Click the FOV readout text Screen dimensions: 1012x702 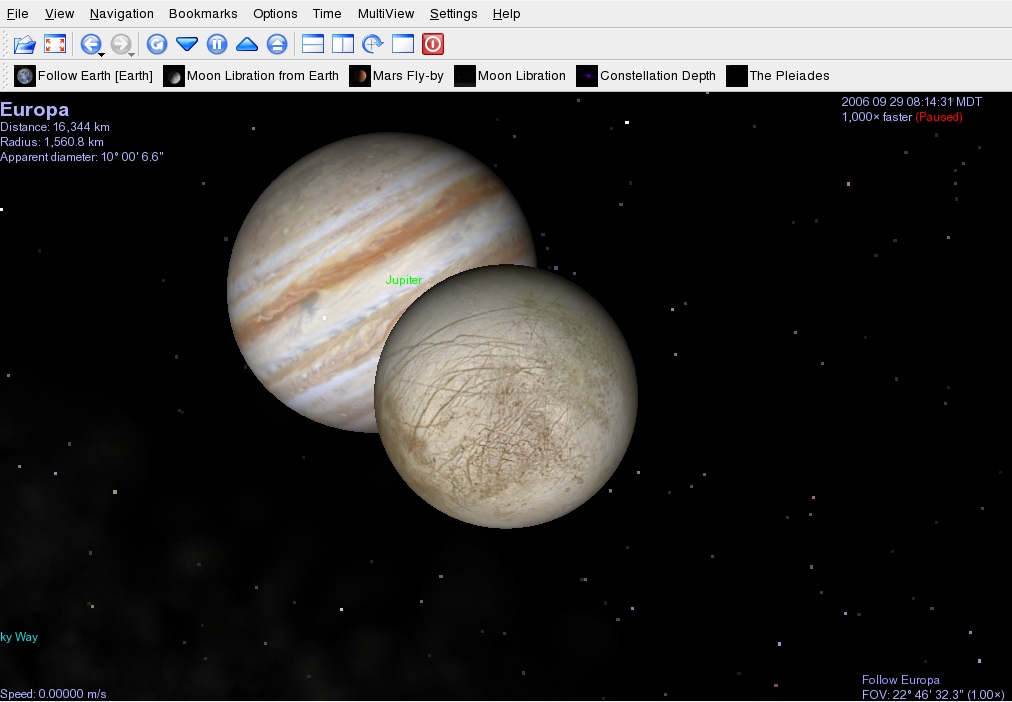coord(933,694)
